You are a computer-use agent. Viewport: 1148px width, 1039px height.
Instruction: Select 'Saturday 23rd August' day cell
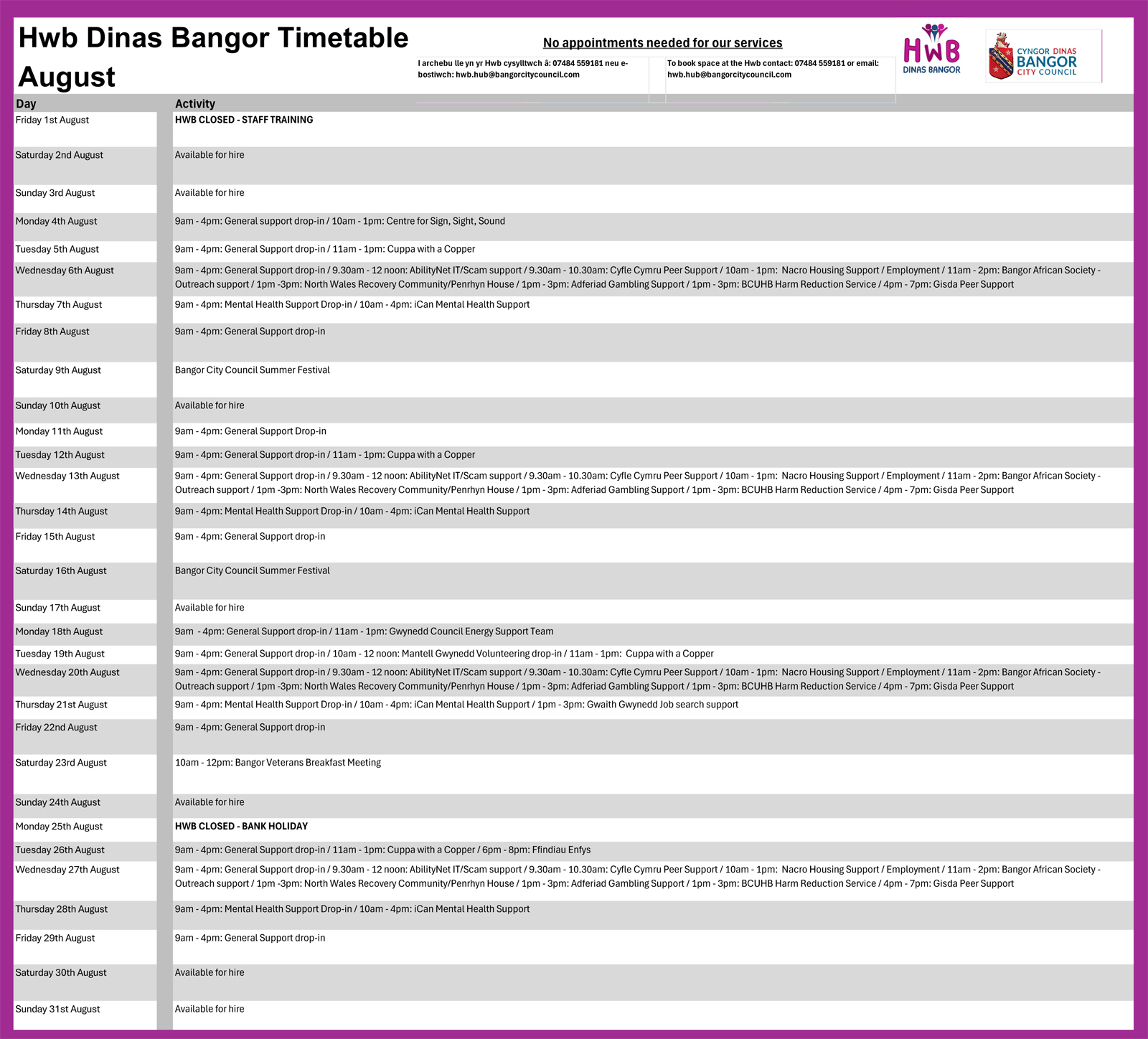[x=85, y=774]
